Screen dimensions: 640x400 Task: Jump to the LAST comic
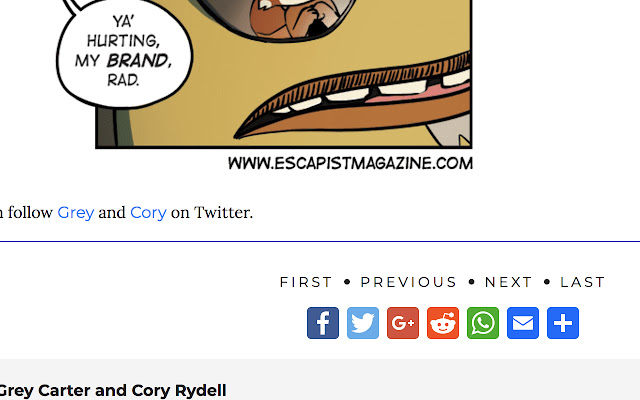tap(582, 282)
